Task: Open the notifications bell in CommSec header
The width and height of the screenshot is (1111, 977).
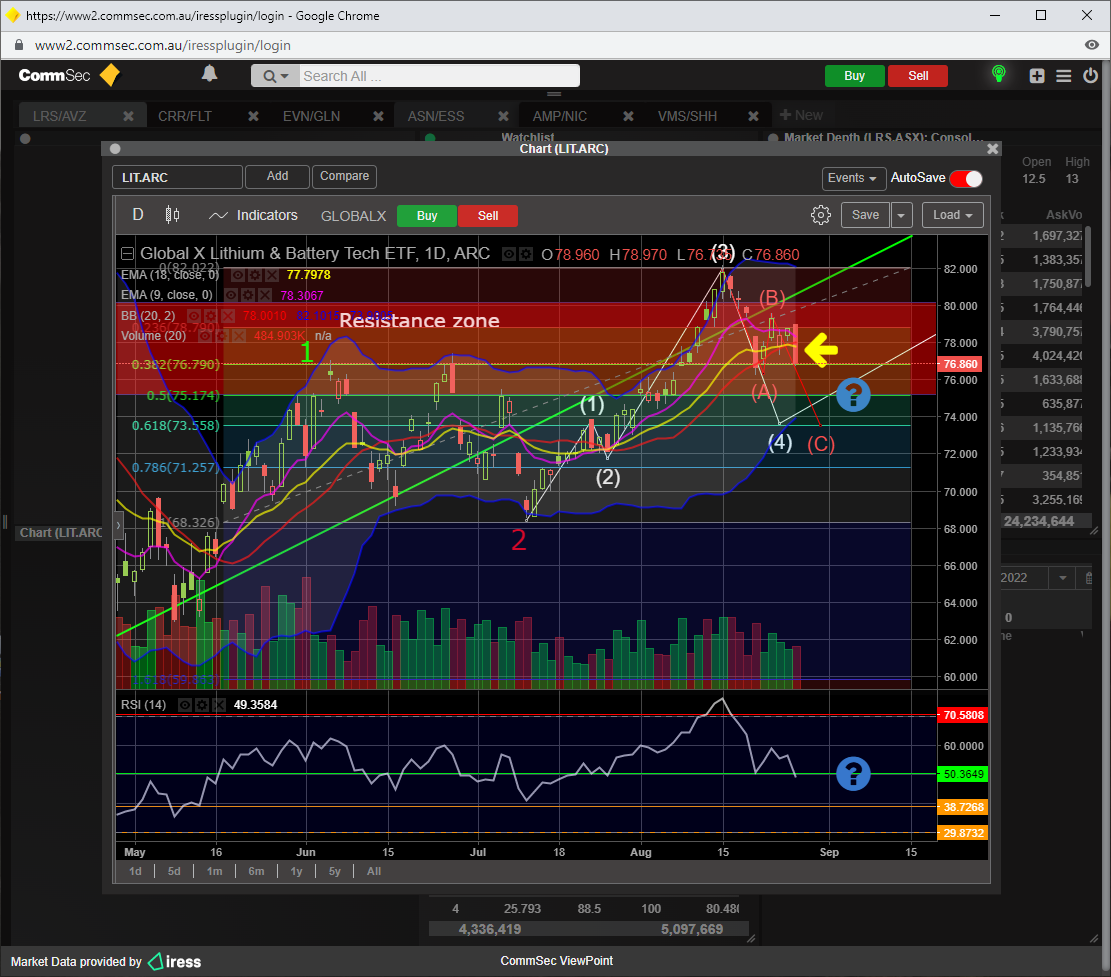Action: 209,74
